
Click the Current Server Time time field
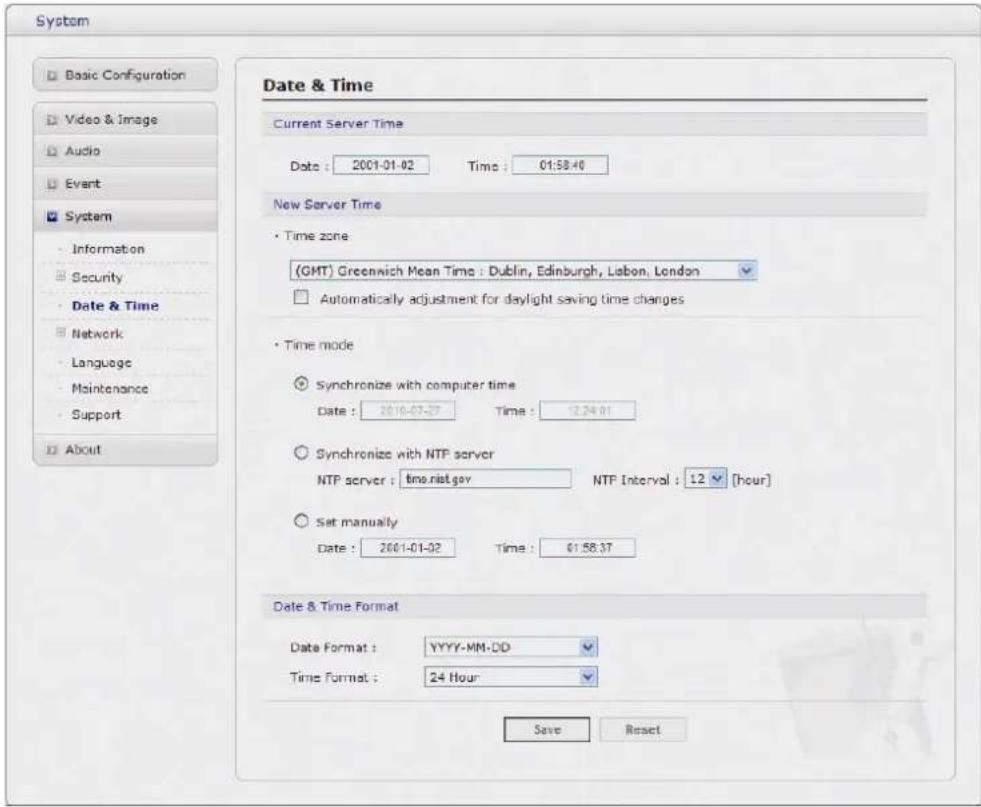click(x=560, y=165)
